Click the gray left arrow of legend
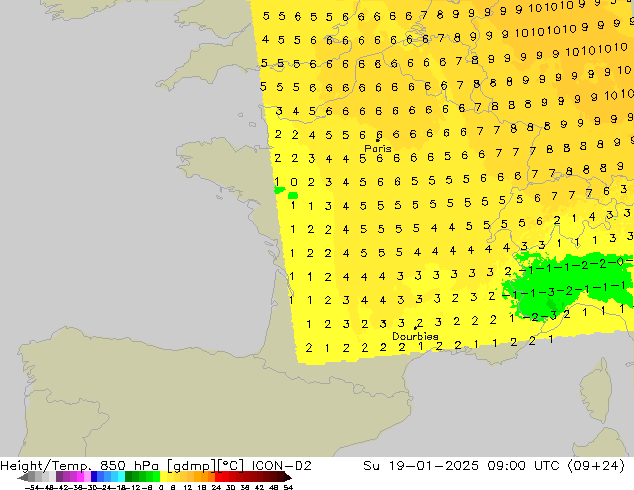The image size is (634, 490). coord(22,477)
